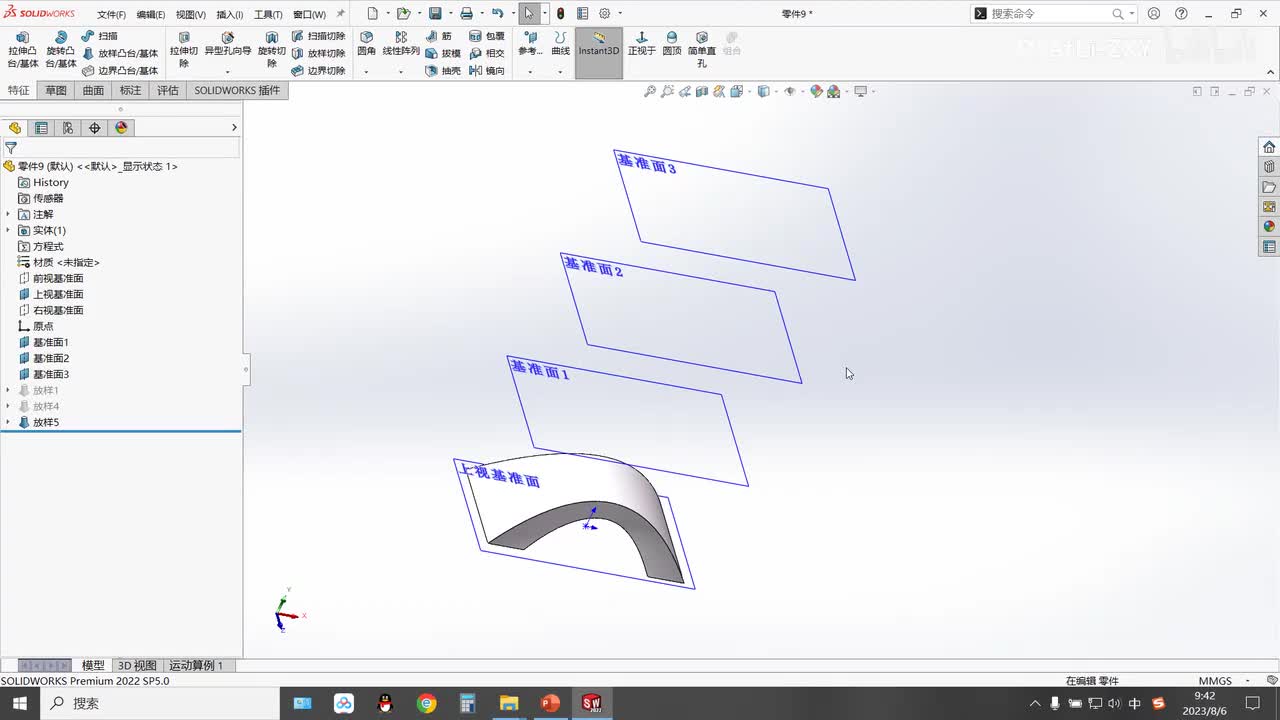Click the 简单直孔 simple hole tool

click(x=702, y=49)
